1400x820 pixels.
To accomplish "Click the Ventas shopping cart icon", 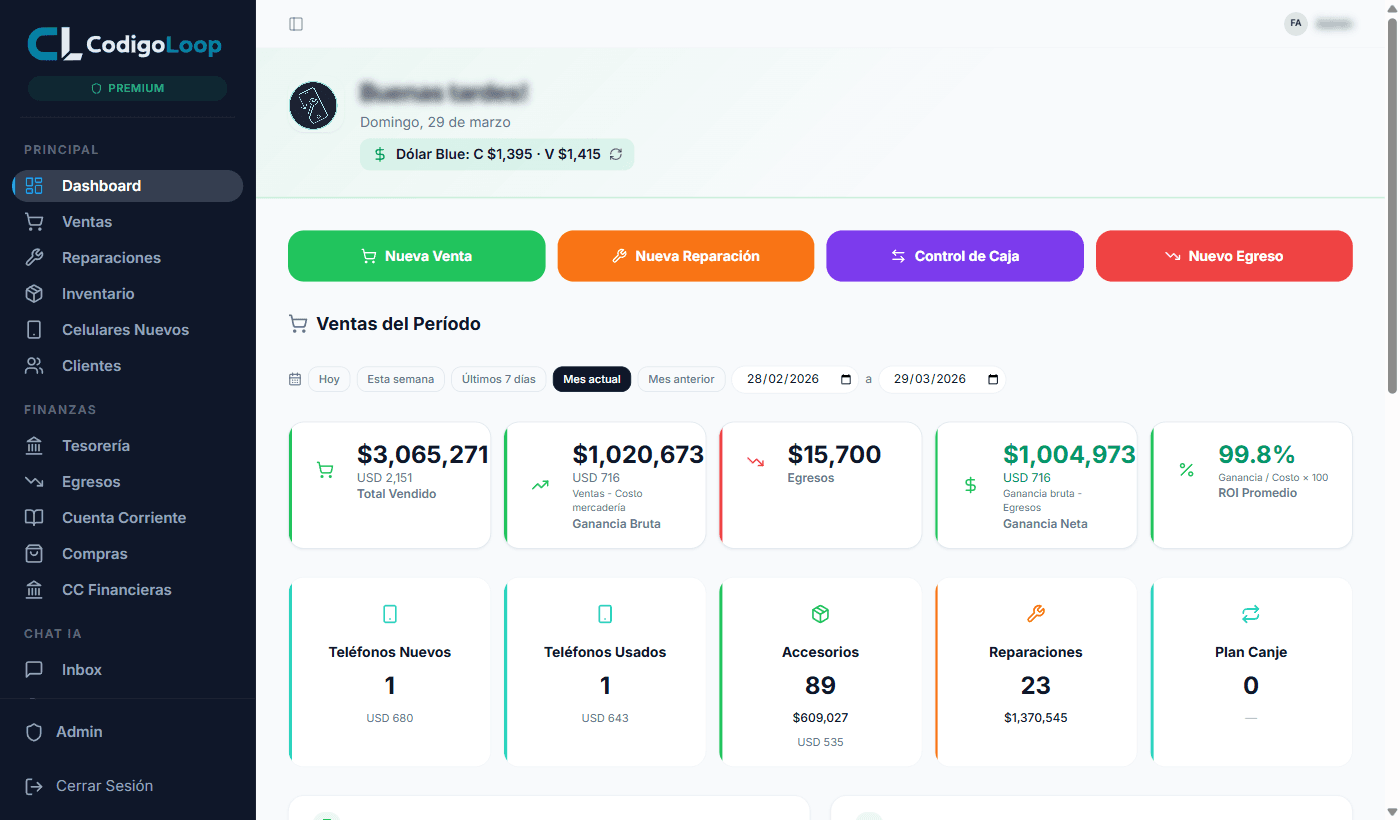I will 34,221.
